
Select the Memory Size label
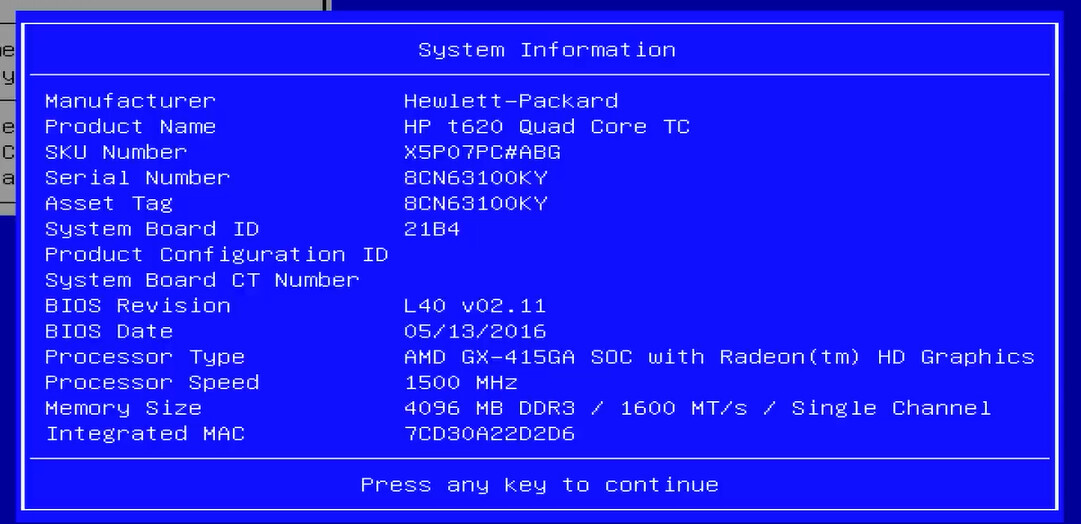point(123,408)
